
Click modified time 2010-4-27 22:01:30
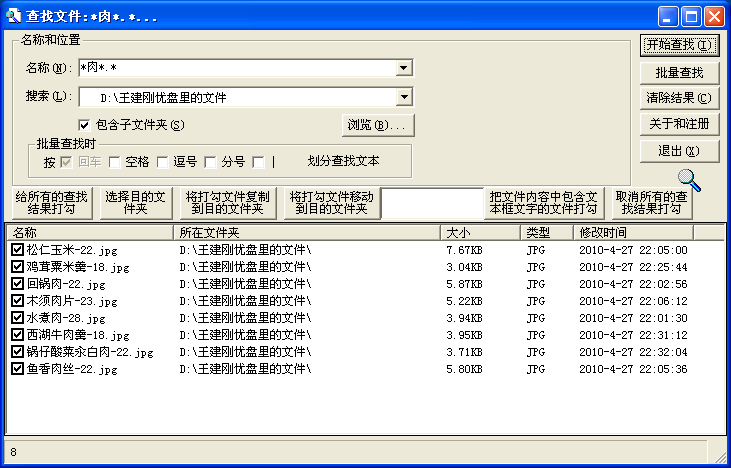[633, 318]
